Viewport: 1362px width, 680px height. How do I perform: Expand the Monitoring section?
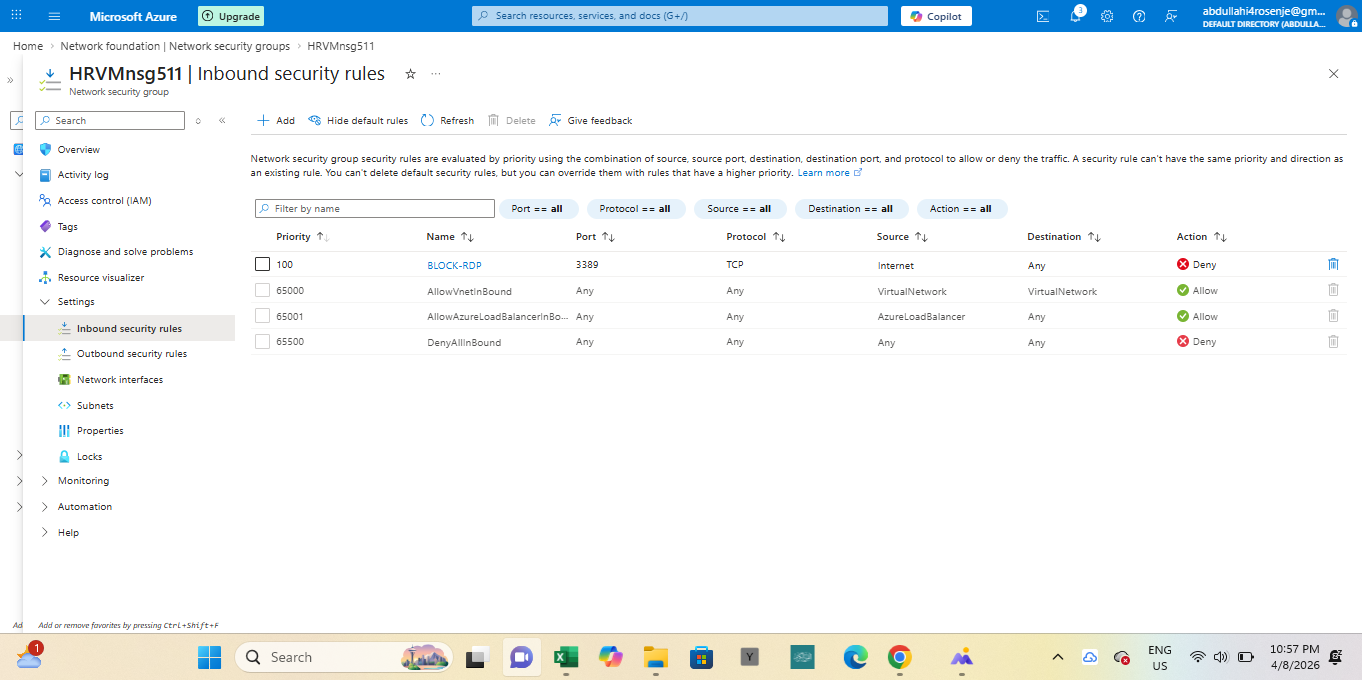tap(44, 481)
